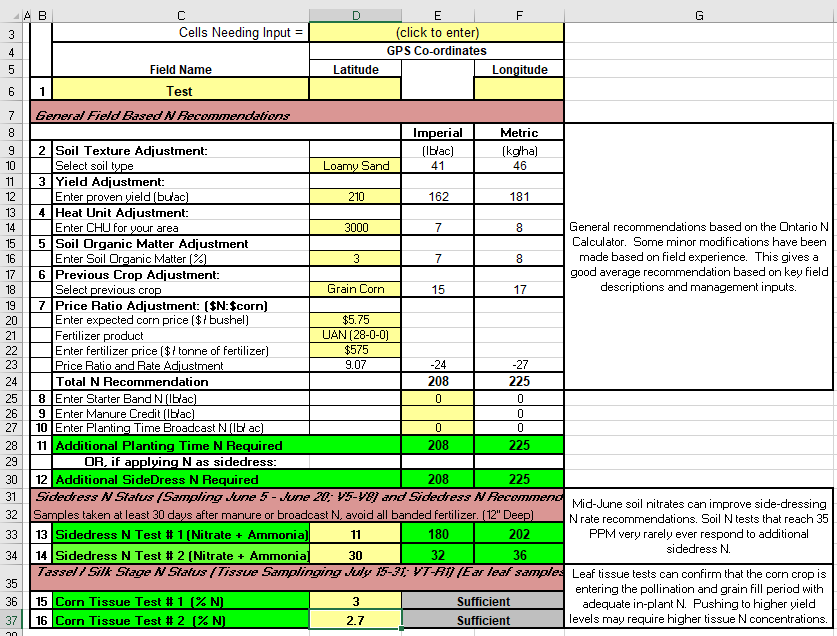837x636 pixels.
Task: Click the soil texture imperial value 41
Action: tap(438, 166)
